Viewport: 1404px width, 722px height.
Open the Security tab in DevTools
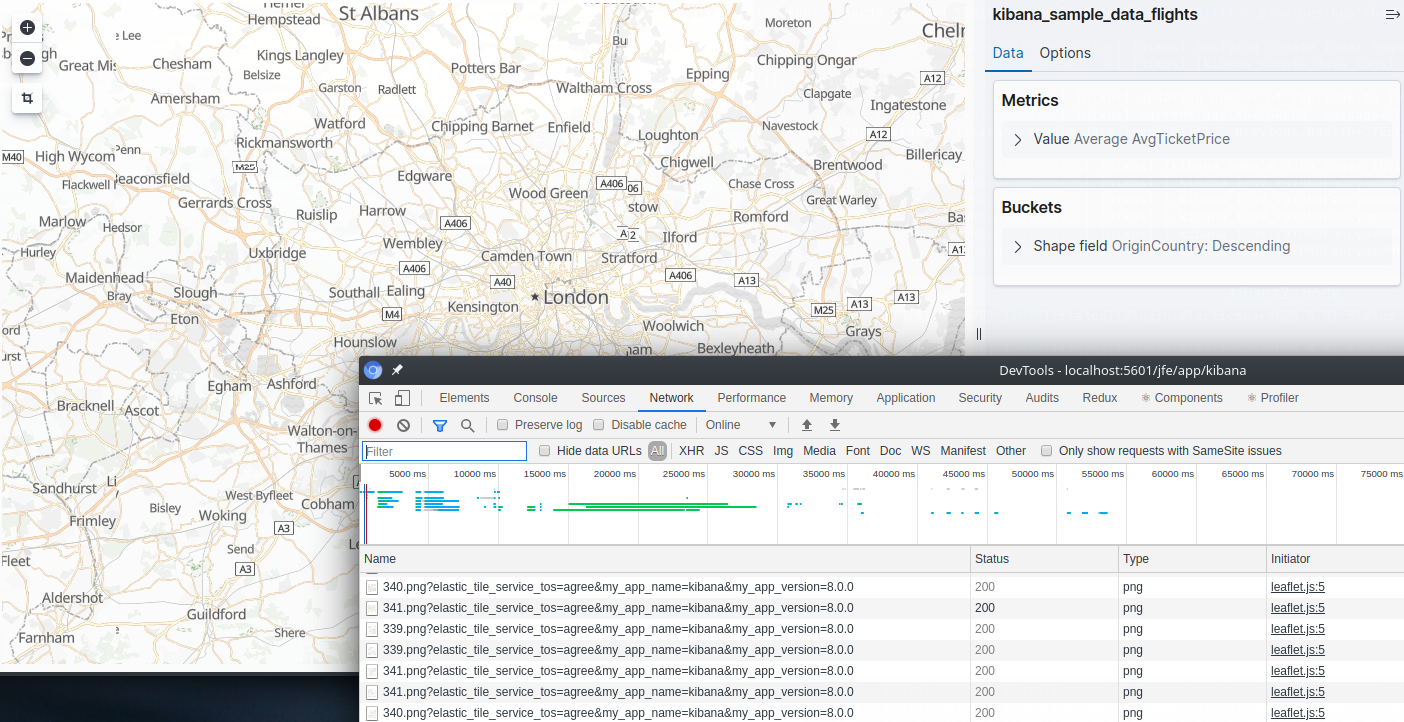pos(980,398)
